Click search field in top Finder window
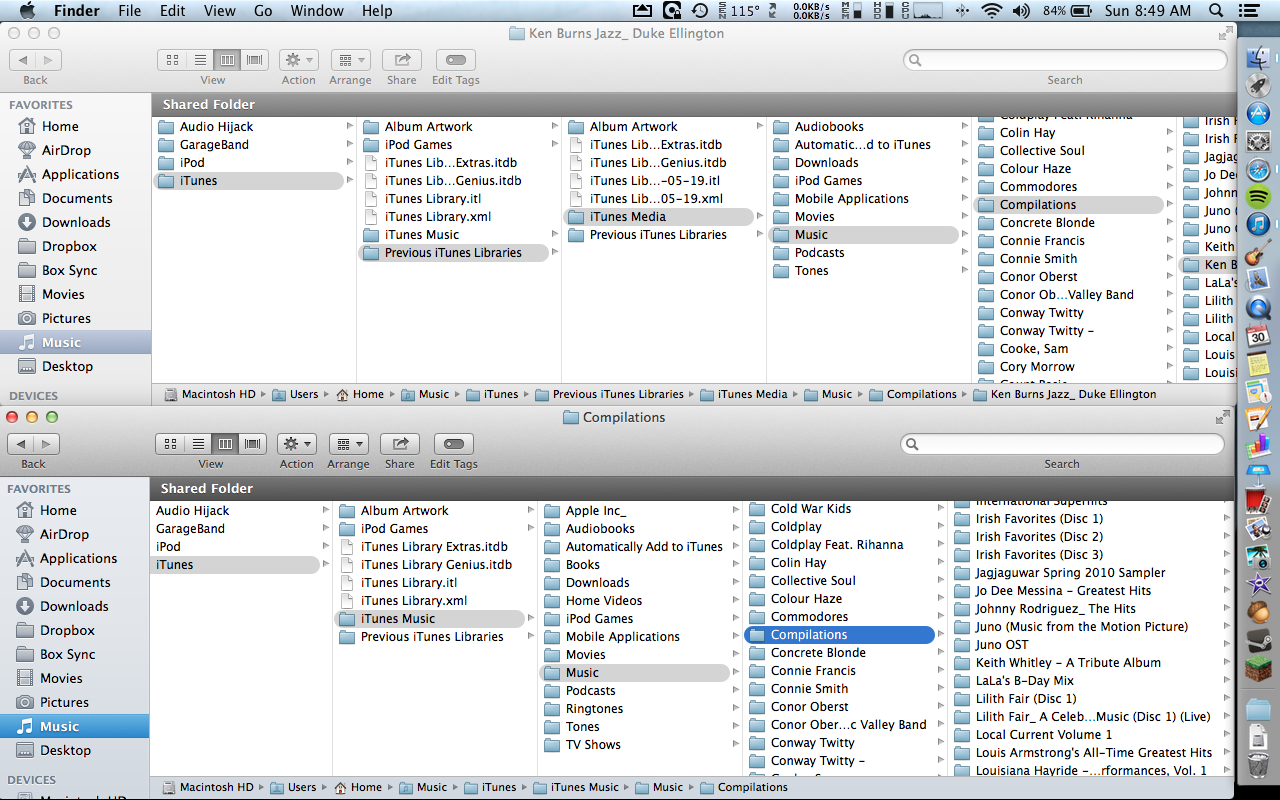 coord(1065,60)
